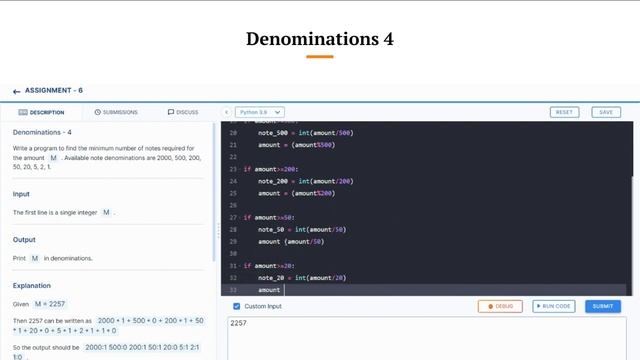Click the 'M = 2257' example value

click(x=50, y=304)
